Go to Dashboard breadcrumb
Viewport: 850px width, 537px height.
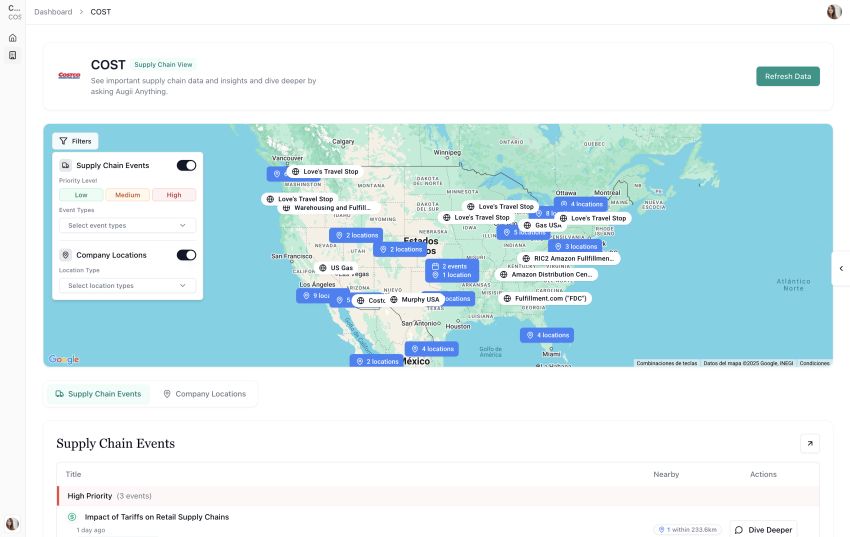pos(53,12)
